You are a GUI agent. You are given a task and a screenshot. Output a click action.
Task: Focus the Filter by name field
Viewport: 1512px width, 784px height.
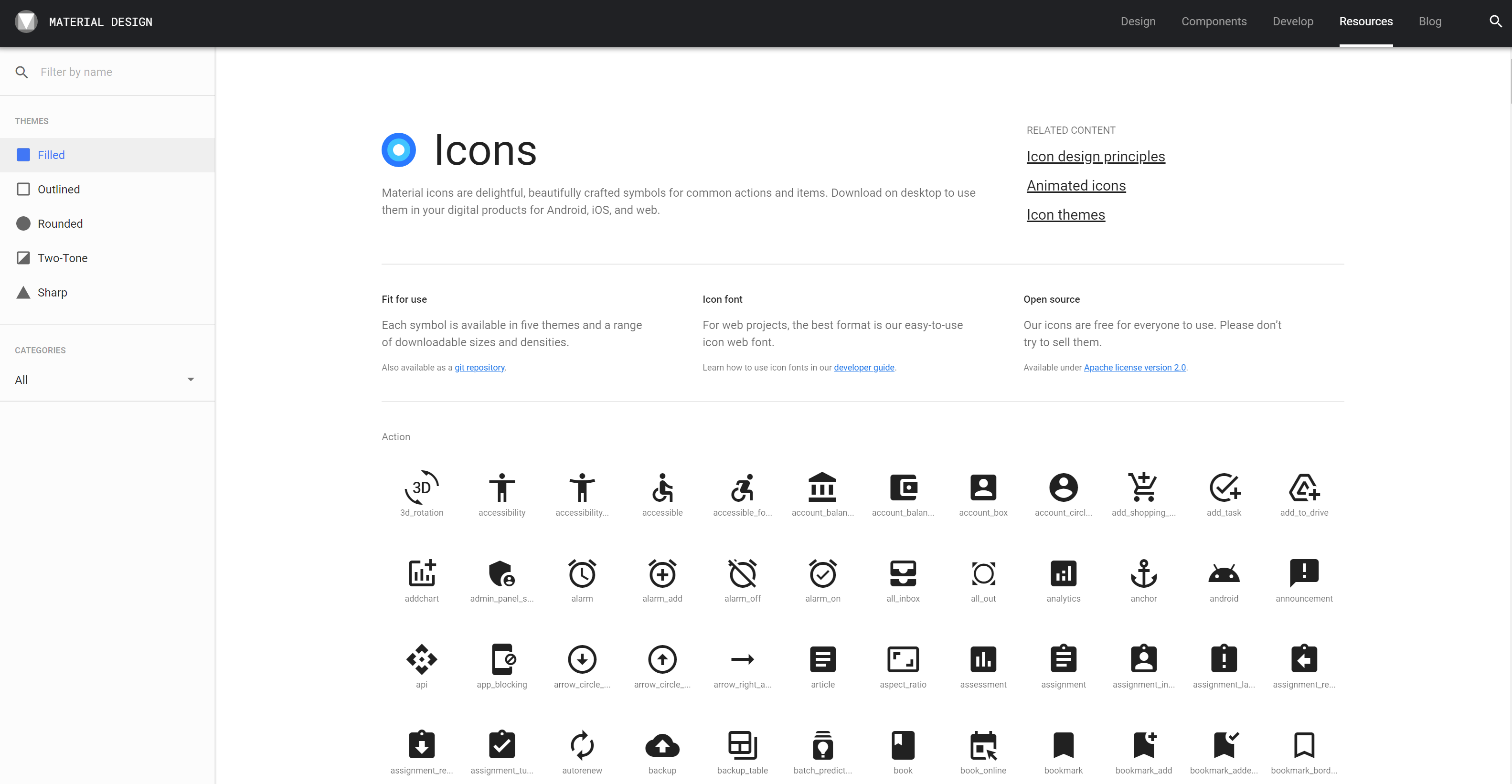[x=117, y=72]
